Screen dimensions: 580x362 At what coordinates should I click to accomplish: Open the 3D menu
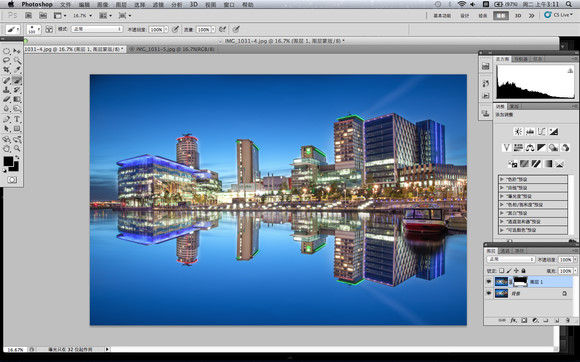[x=193, y=4]
